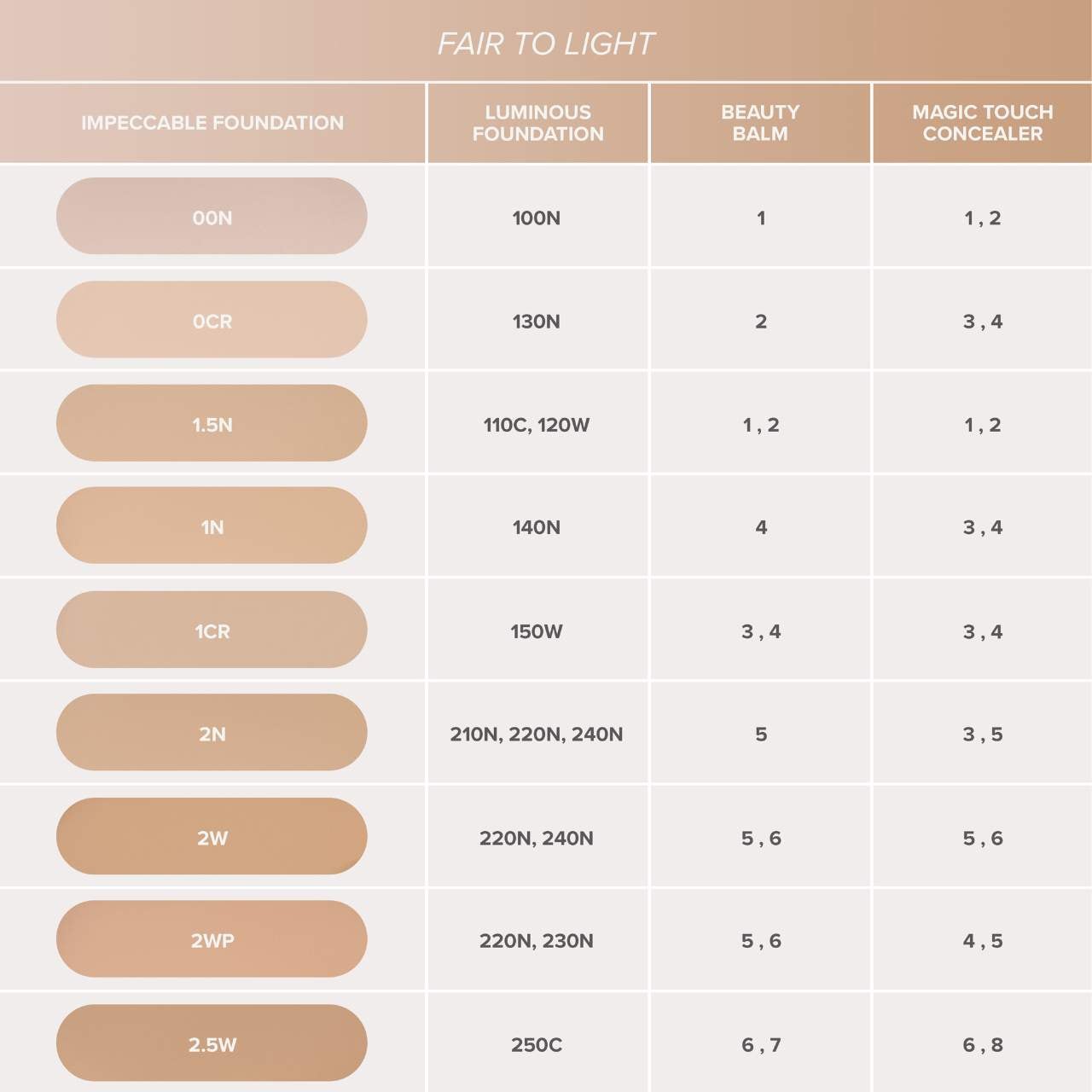Select the 250C luminous foundation cell
The width and height of the screenshot is (1092, 1092).
tap(537, 1044)
